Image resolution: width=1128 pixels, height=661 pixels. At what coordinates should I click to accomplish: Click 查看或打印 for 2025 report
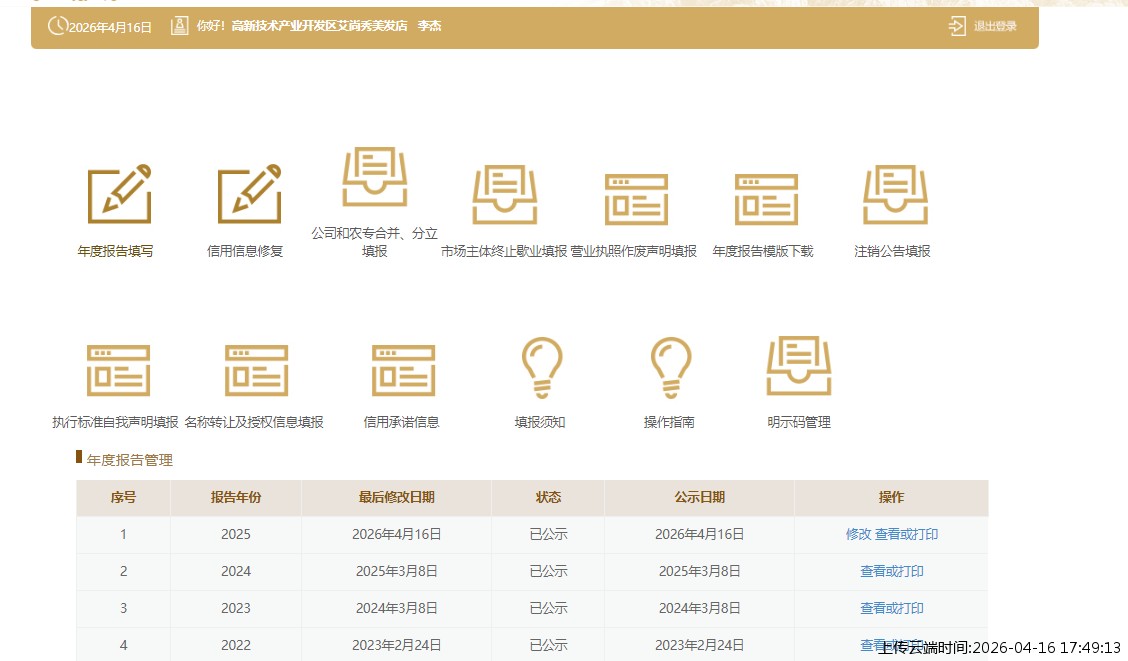pyautogui.click(x=906, y=534)
